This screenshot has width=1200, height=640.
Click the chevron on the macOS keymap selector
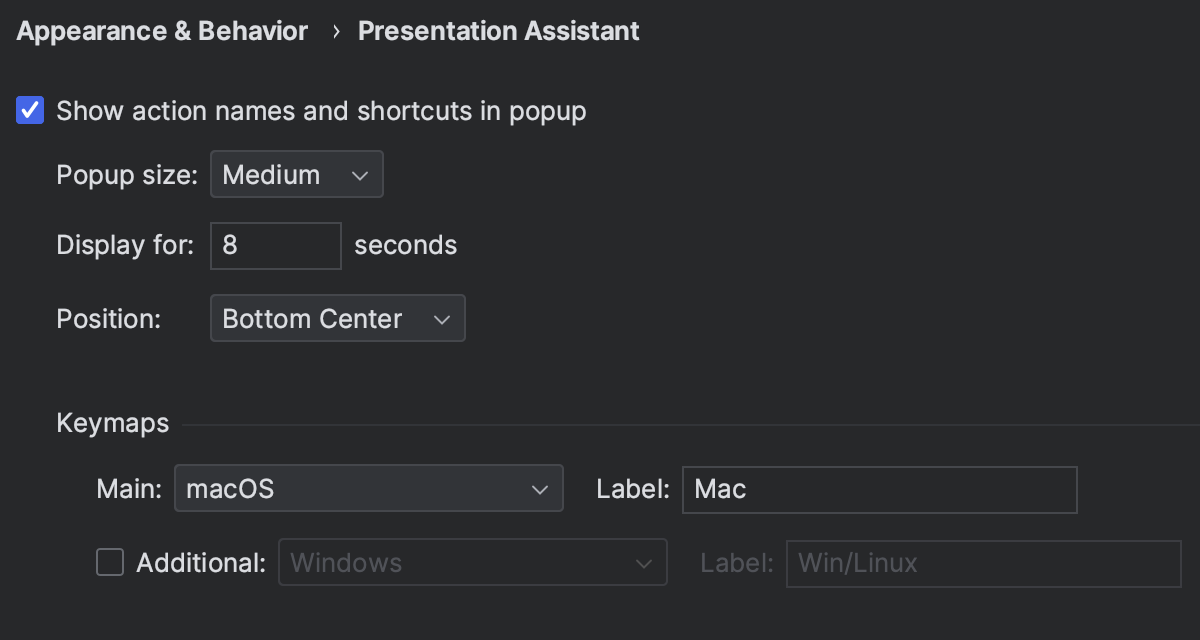coord(539,488)
